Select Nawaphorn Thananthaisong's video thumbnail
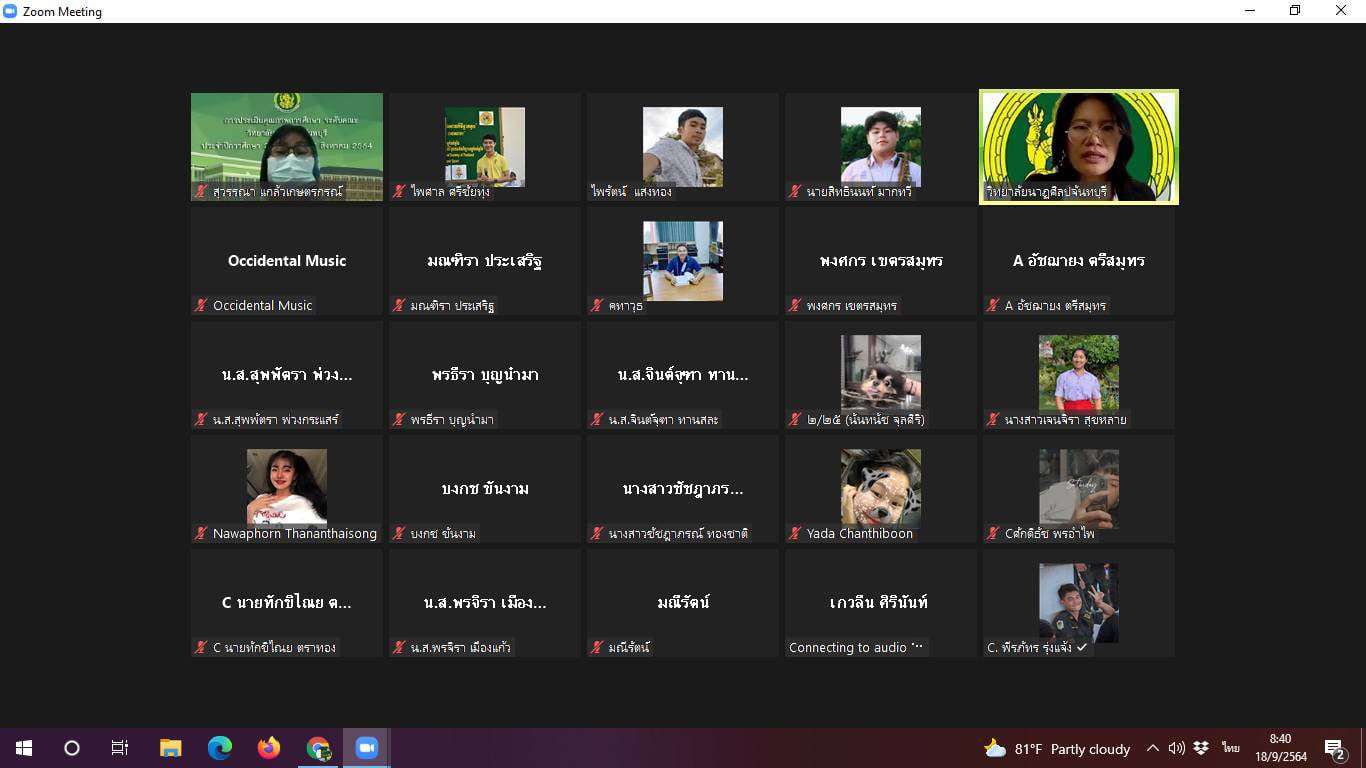This screenshot has height=768, width=1366. 287,486
